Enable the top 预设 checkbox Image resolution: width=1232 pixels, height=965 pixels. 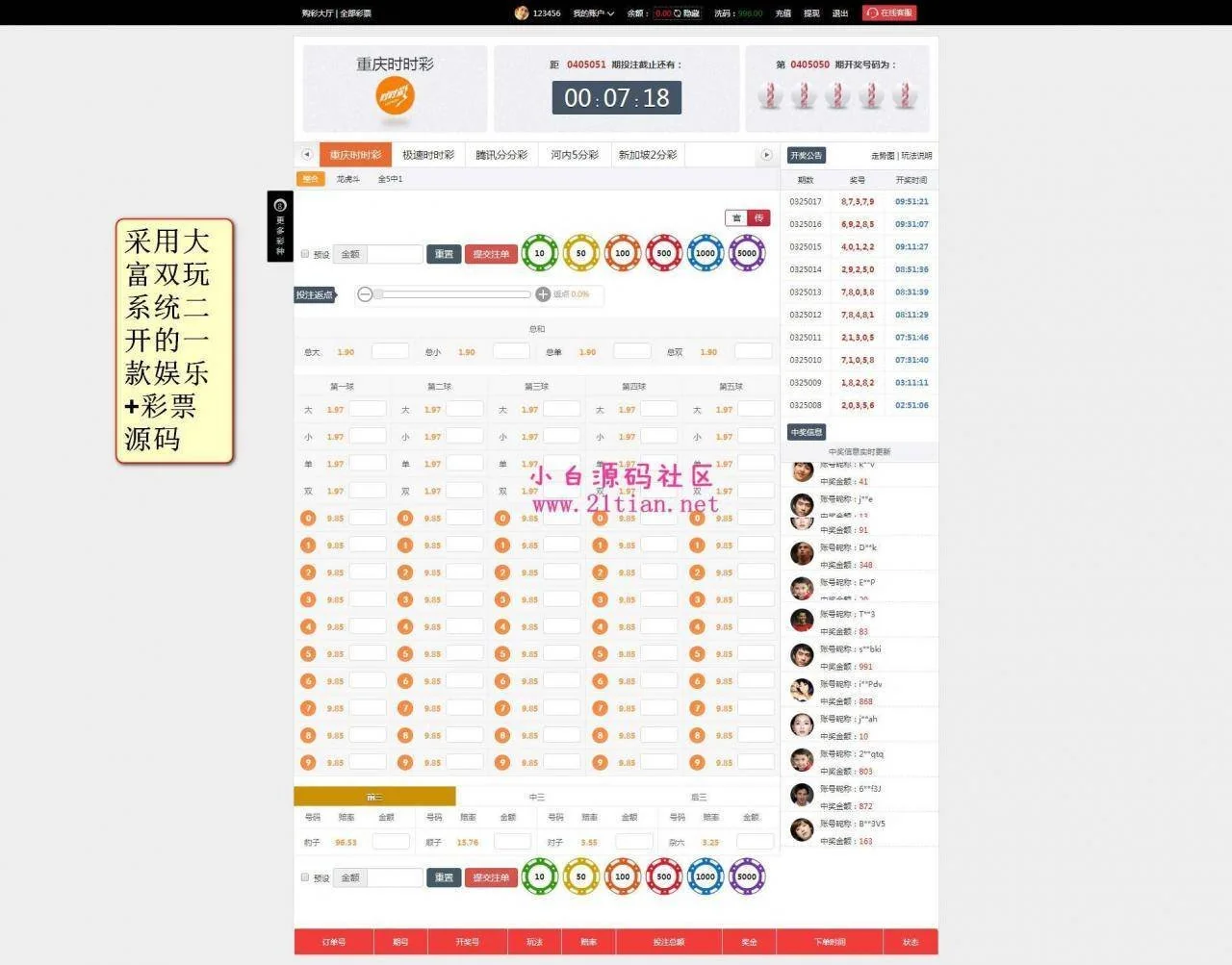305,254
